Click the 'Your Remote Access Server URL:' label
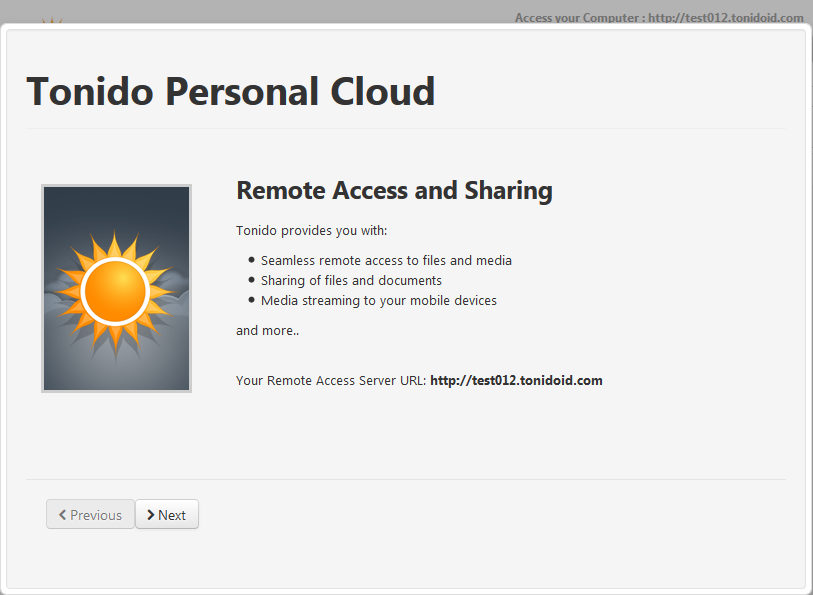 pos(331,380)
